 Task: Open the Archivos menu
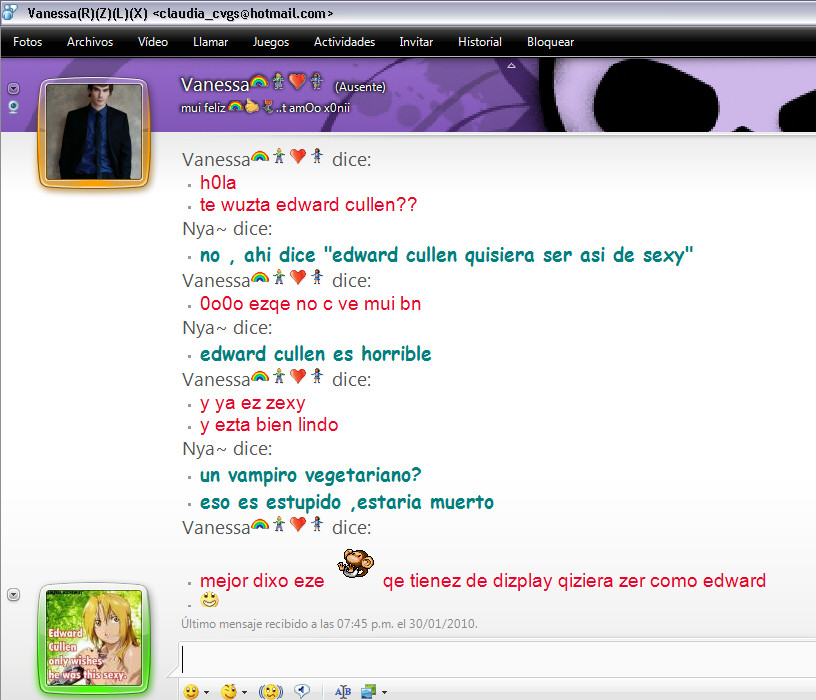coord(90,42)
